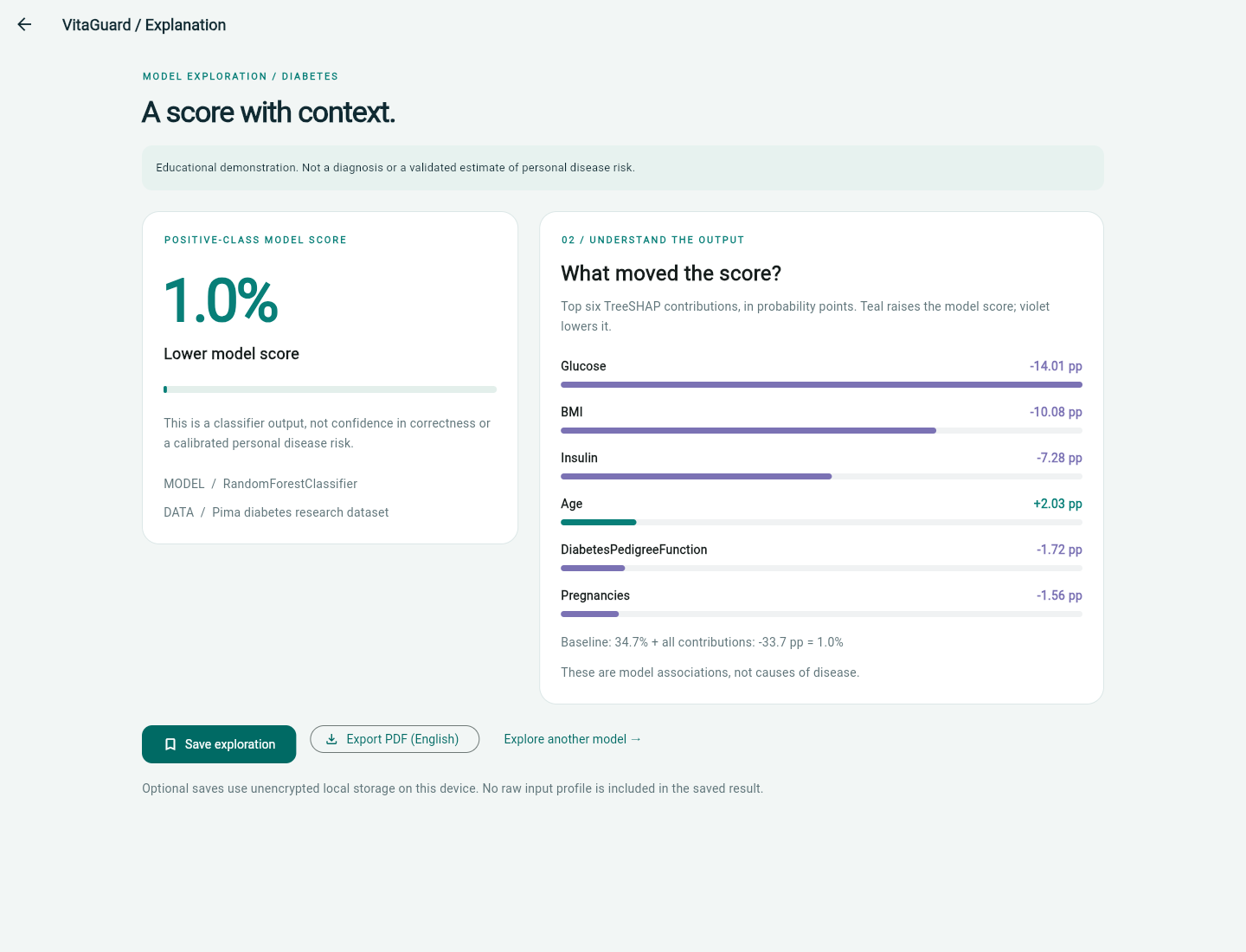Click the DiabetesPedigreeFunction label
The width and height of the screenshot is (1246, 952).
pos(634,550)
